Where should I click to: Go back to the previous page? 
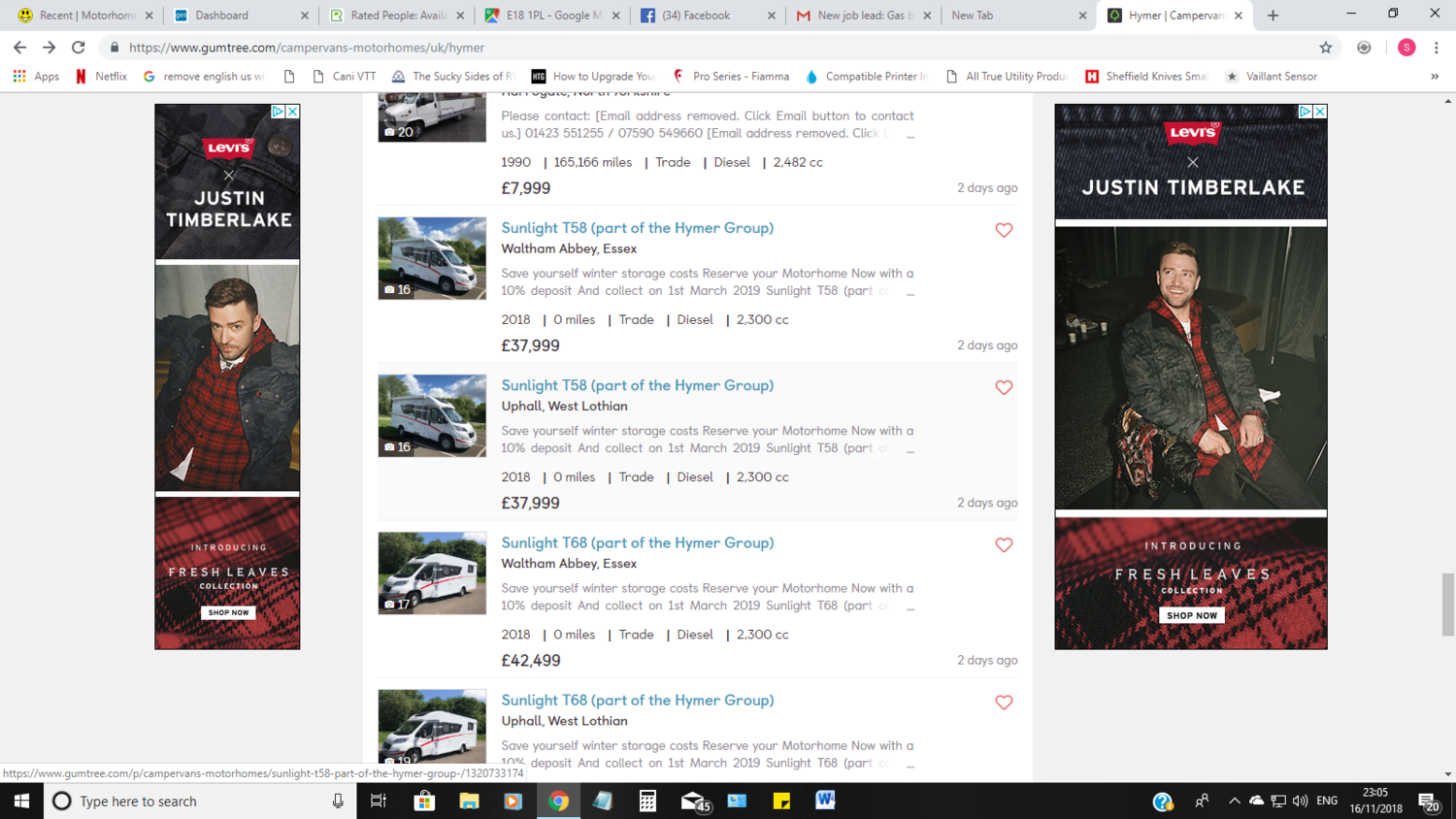19,47
